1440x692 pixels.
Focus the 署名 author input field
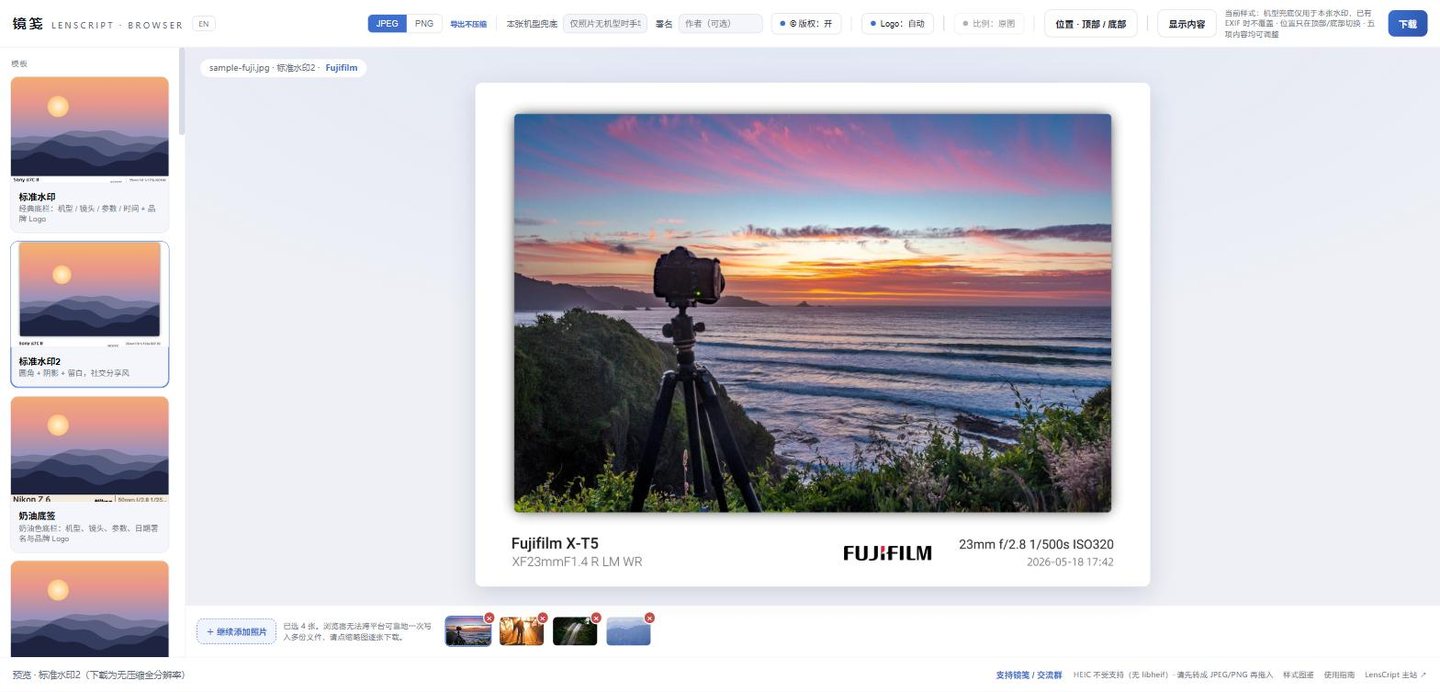pyautogui.click(x=720, y=24)
